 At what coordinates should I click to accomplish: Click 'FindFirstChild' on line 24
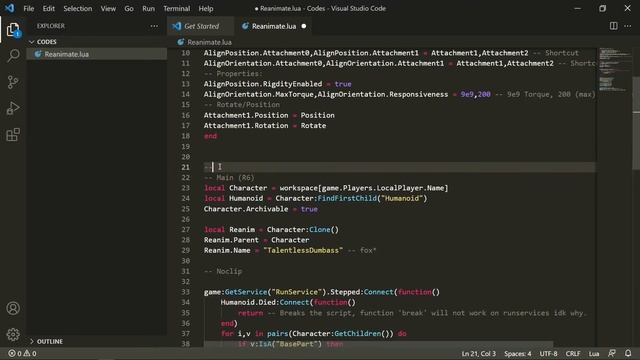point(347,198)
